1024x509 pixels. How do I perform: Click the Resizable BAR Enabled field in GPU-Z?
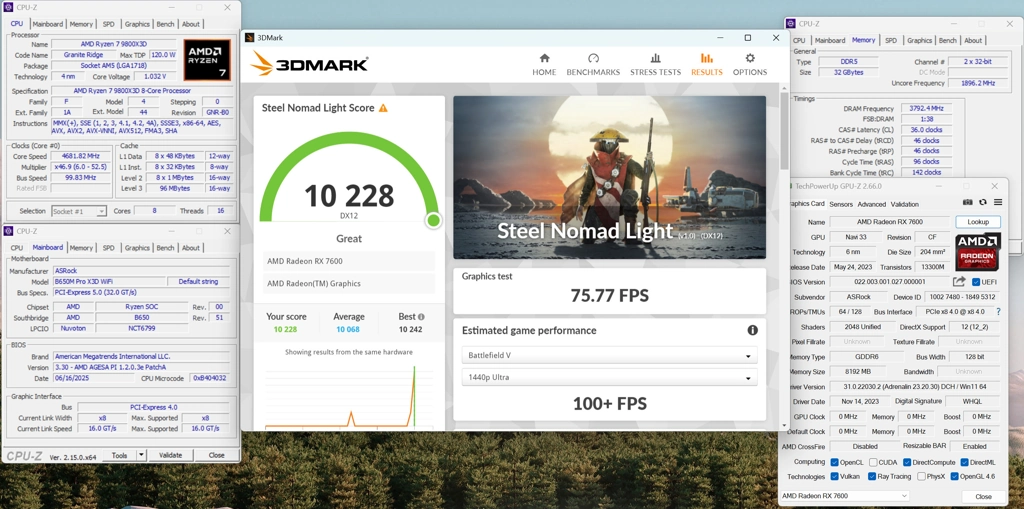coord(974,446)
